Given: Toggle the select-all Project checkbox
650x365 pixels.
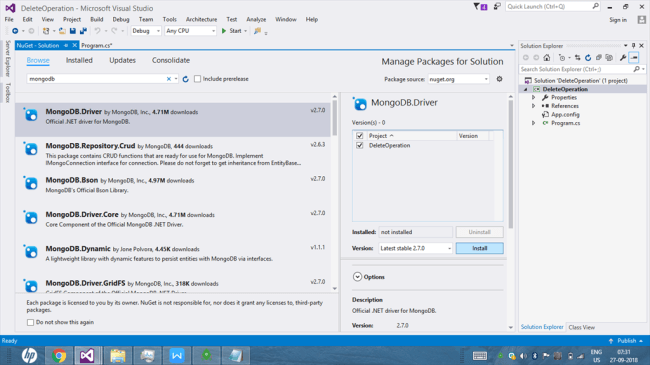Looking at the screenshot, I should click(x=359, y=136).
